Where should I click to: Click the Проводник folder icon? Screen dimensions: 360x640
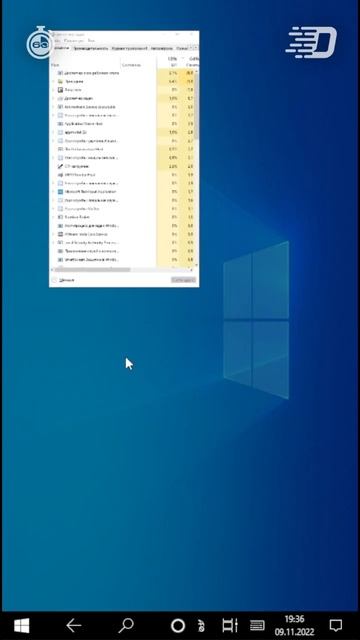(x=60, y=81)
